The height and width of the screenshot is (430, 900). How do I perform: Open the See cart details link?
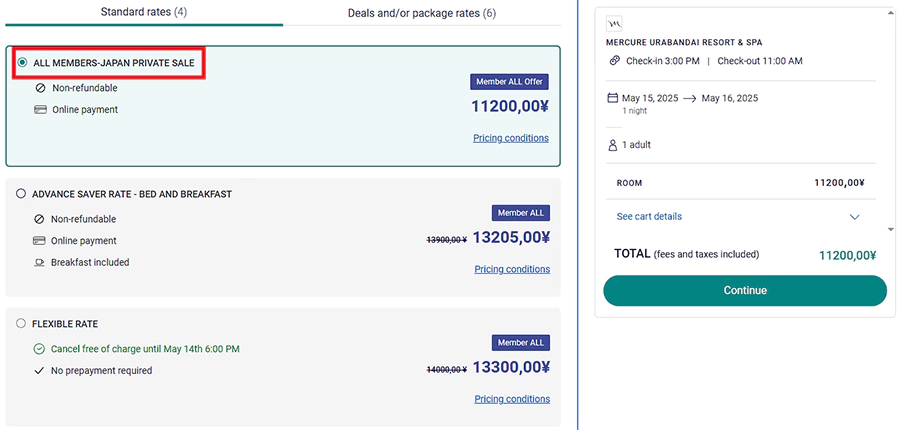tap(649, 217)
